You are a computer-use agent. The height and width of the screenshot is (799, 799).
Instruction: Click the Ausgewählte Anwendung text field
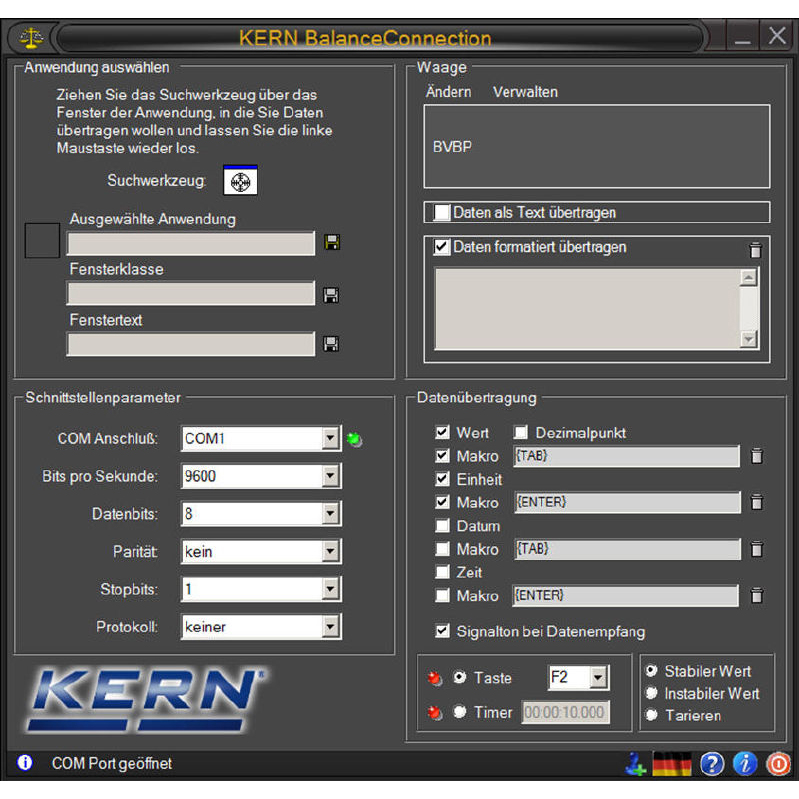coord(191,244)
